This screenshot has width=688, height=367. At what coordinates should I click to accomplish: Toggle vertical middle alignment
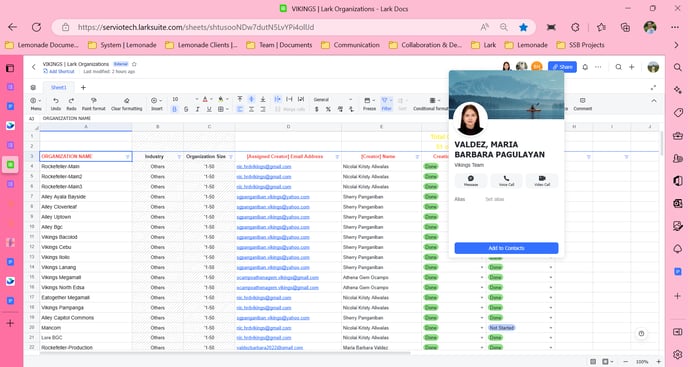pyautogui.click(x=251, y=100)
